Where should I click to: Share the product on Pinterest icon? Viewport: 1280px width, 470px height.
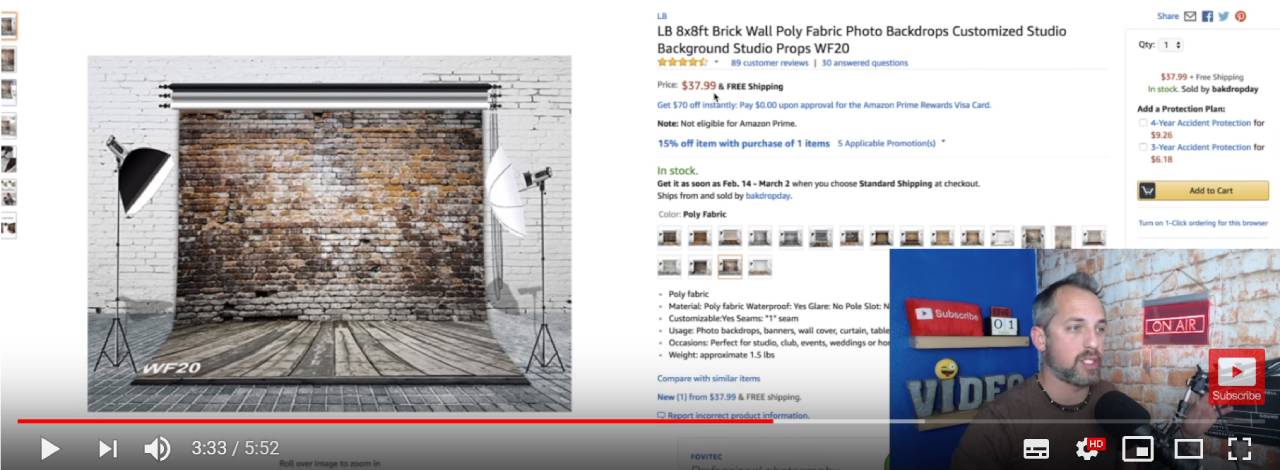(1240, 16)
